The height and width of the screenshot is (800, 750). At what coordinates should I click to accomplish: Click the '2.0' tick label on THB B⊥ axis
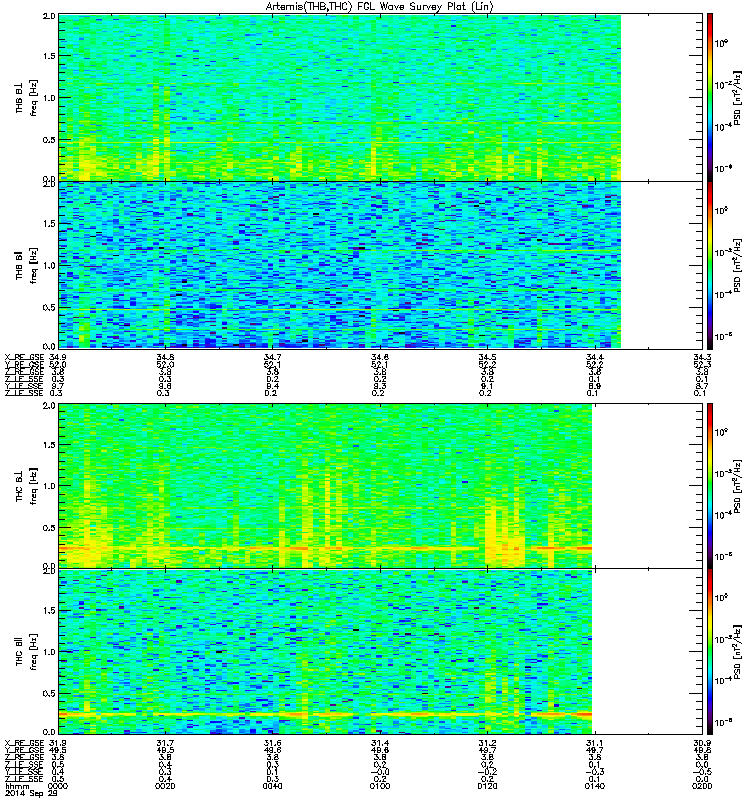pos(49,16)
